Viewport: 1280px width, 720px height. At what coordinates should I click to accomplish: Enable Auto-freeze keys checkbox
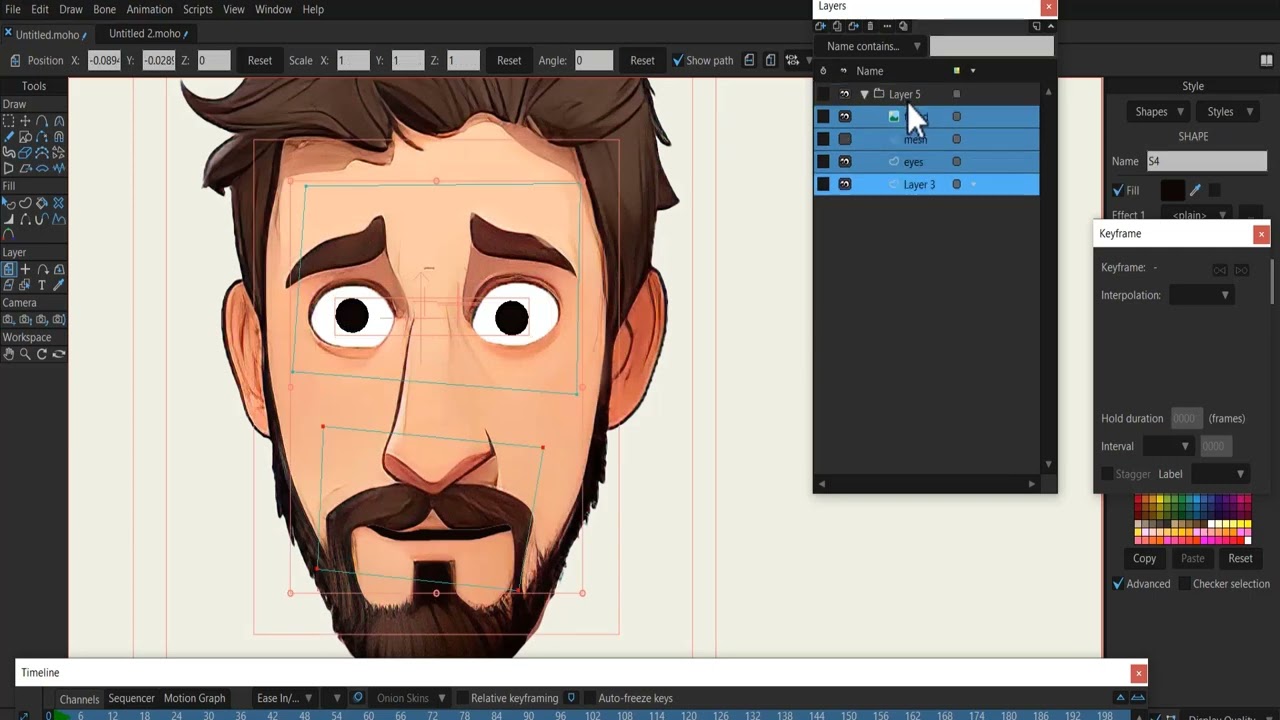tap(589, 698)
